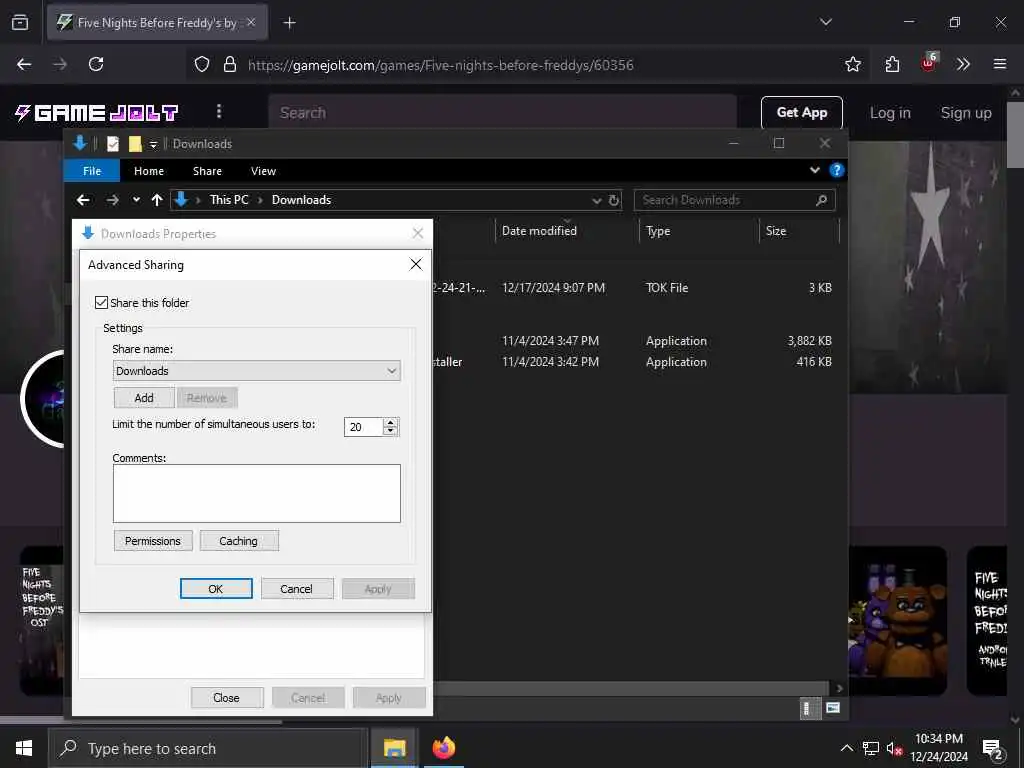Click the gamejolt.com URL bar
Screen dimensions: 1024x768
click(440, 65)
